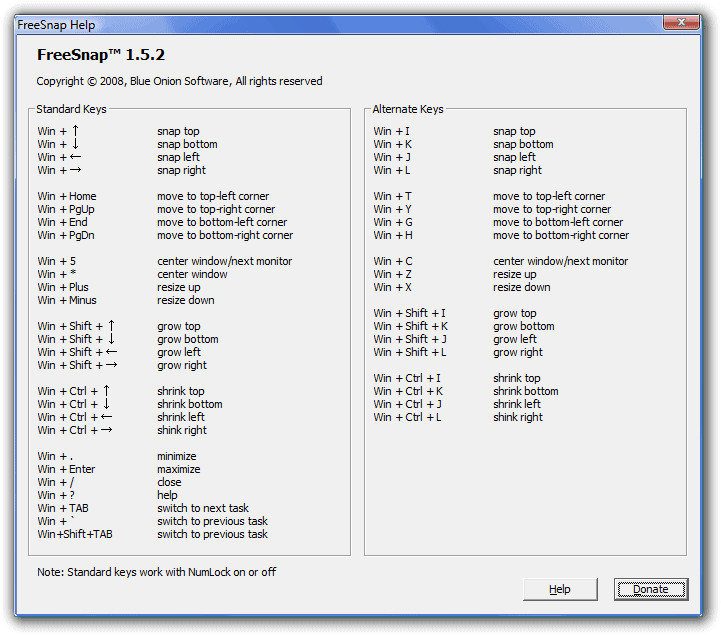Click the Win + I alternate shortcut
The height and width of the screenshot is (635, 721).
(392, 131)
